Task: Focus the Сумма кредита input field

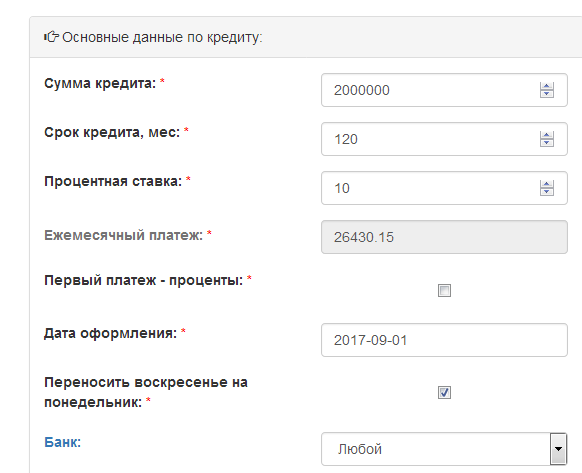Action: 444,90
